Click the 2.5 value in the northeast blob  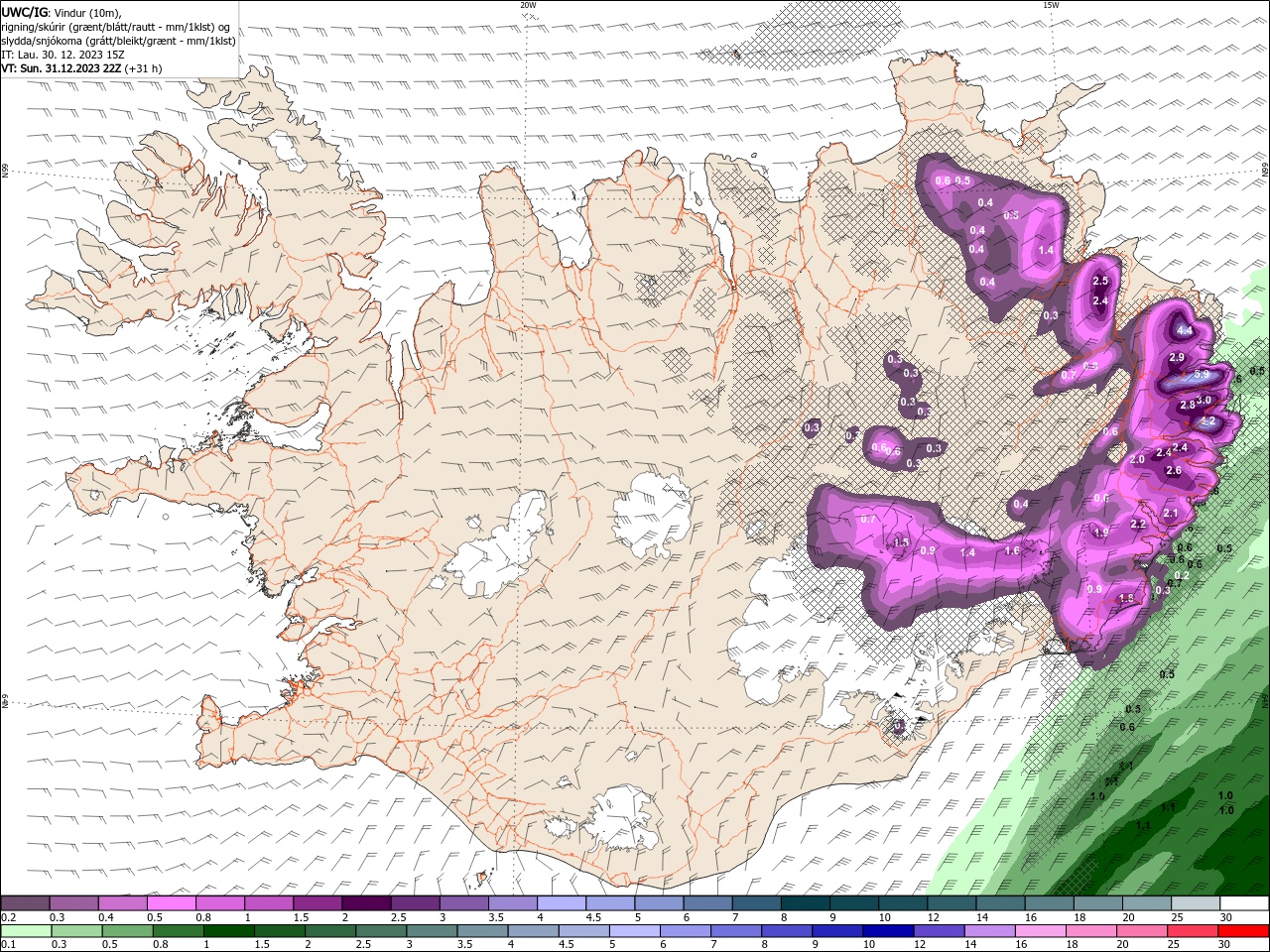(x=1099, y=282)
